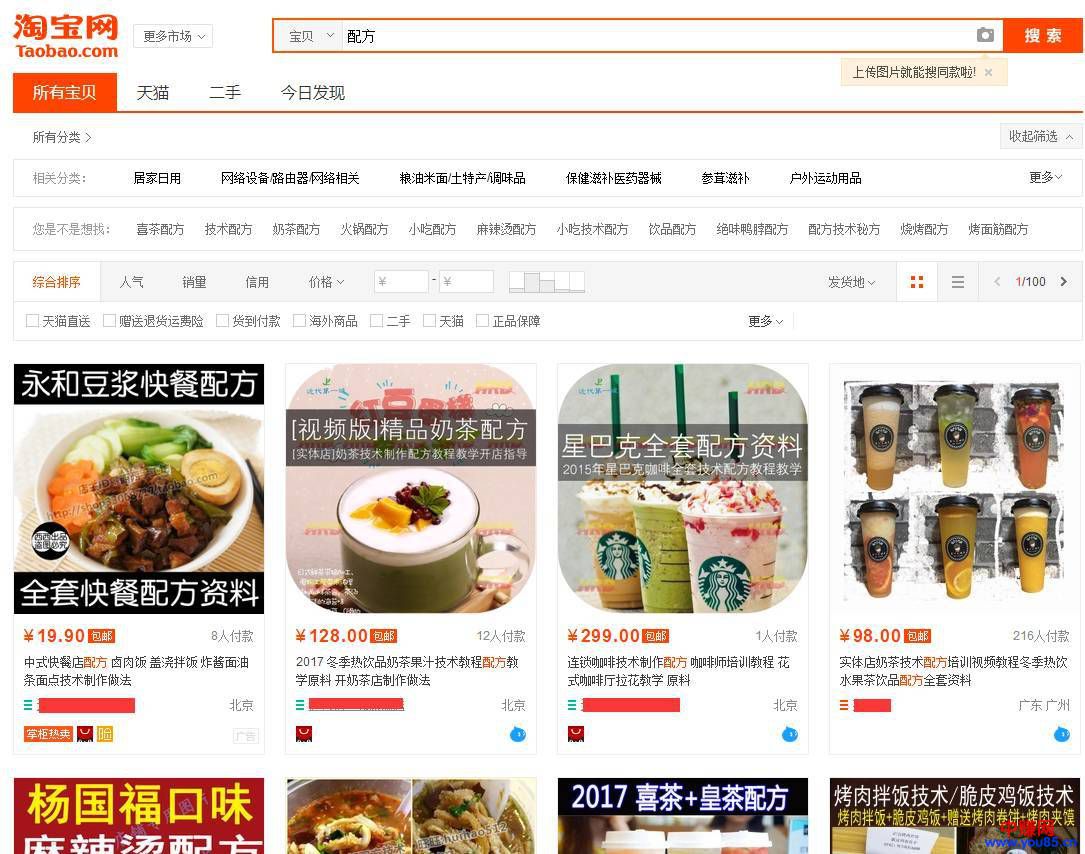Expand the 发货地 location dropdown
This screenshot has height=854, width=1085.
851,282
